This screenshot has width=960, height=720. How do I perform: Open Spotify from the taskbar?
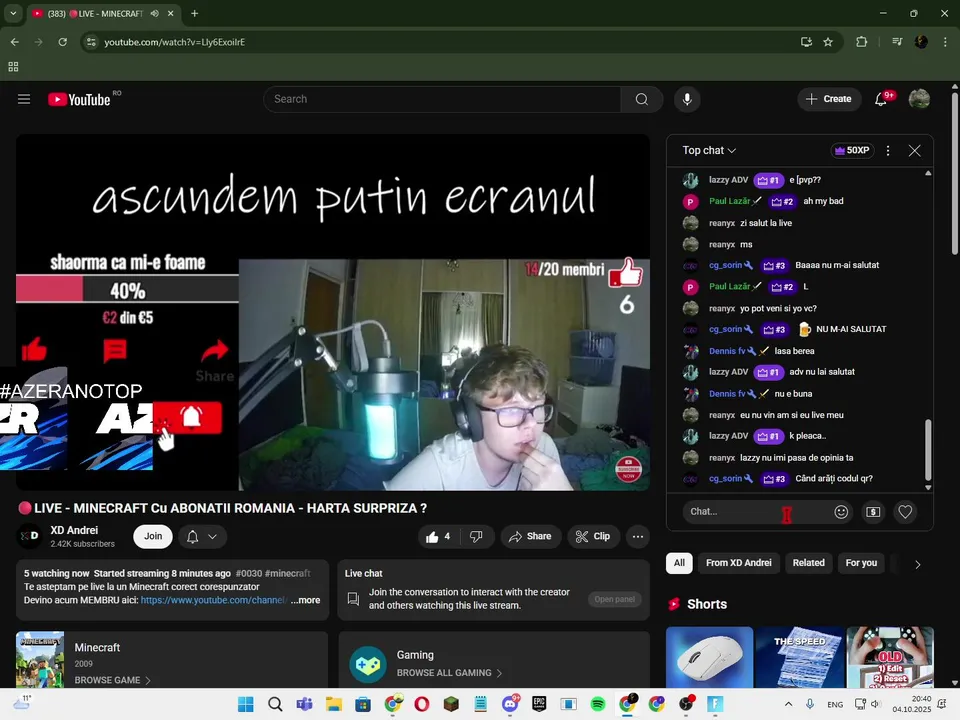(x=598, y=704)
